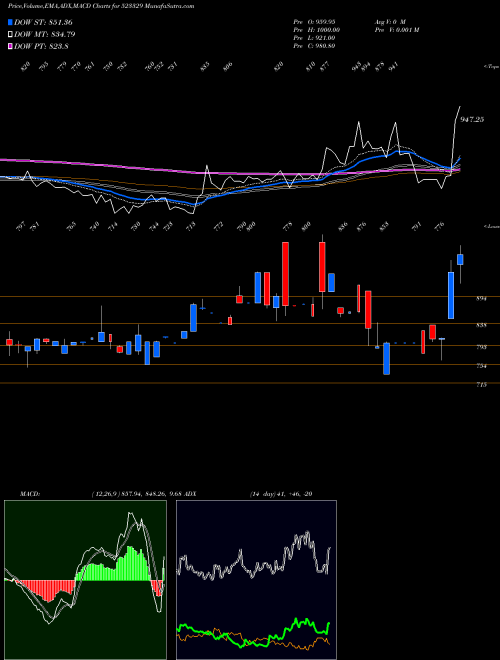
Task: Open the MACD histogram chart panel
Action: [x=85, y=580]
